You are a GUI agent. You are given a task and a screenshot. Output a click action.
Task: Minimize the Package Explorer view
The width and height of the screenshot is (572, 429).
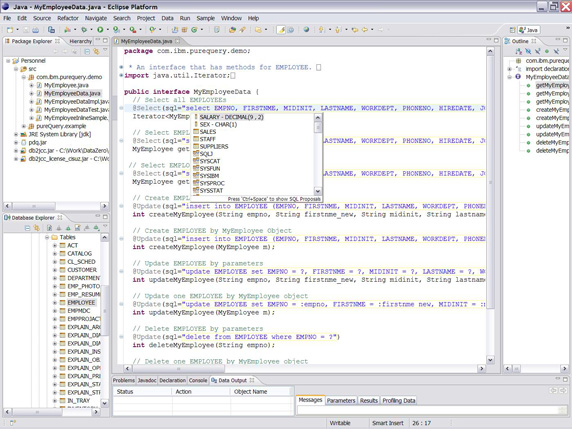pyautogui.click(x=97, y=40)
